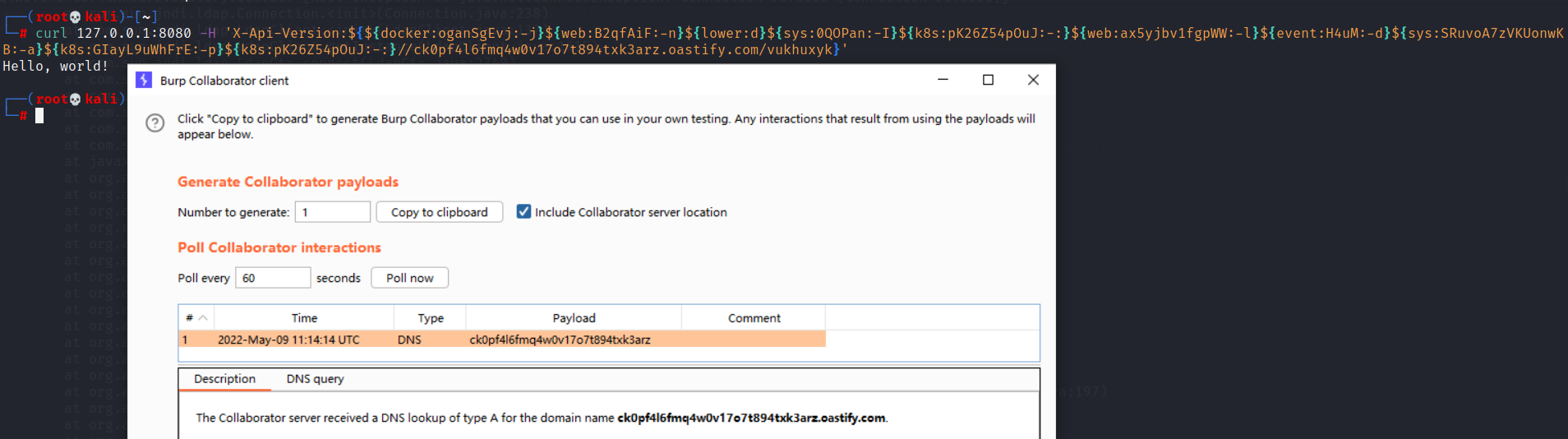Click Hello, world! output in terminal
Viewport: 1568px width, 439px height.
55,66
